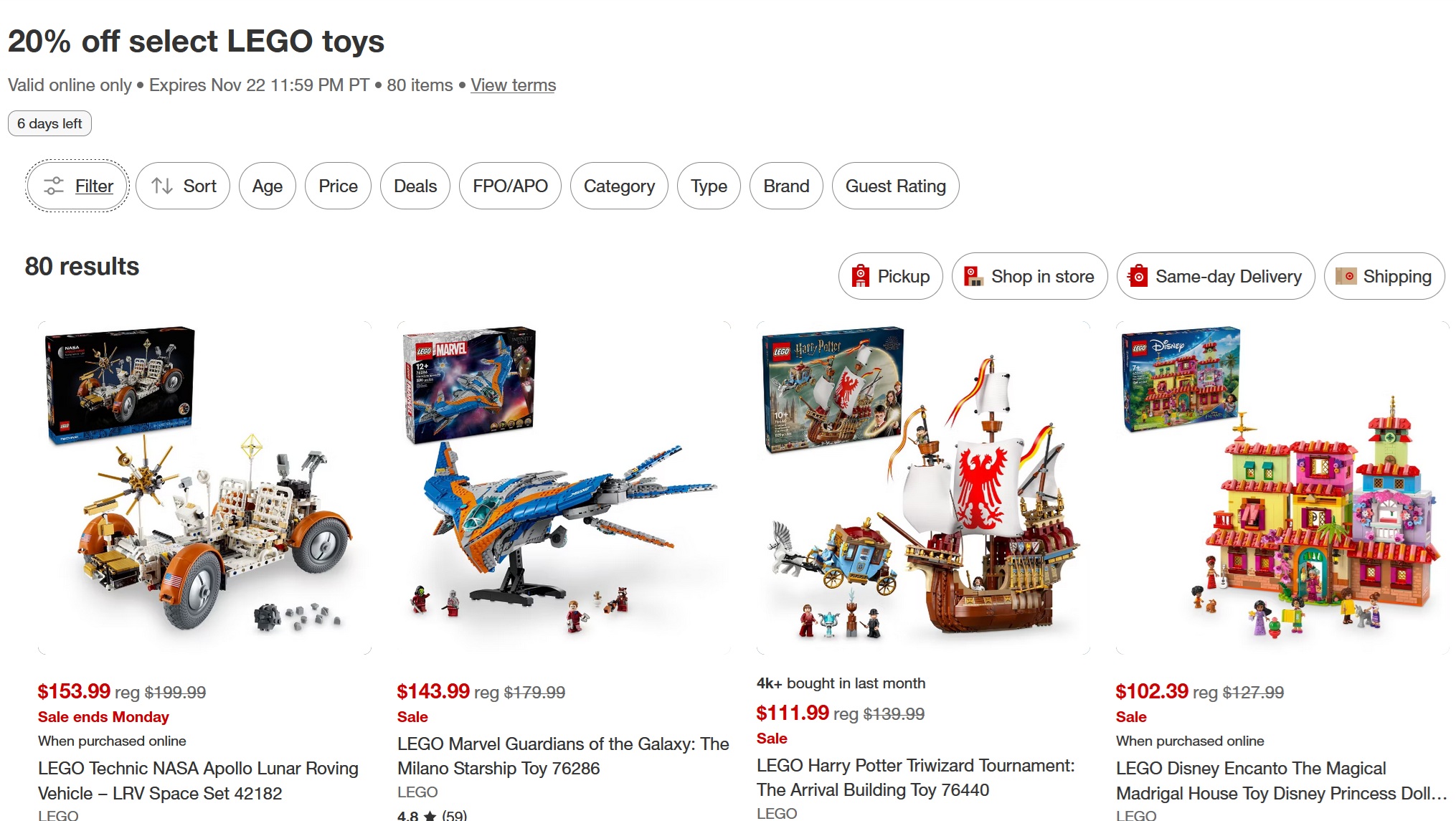
Task: Open LEGO Technic NASA Apollo Lunar Rover title
Action: coord(198,781)
